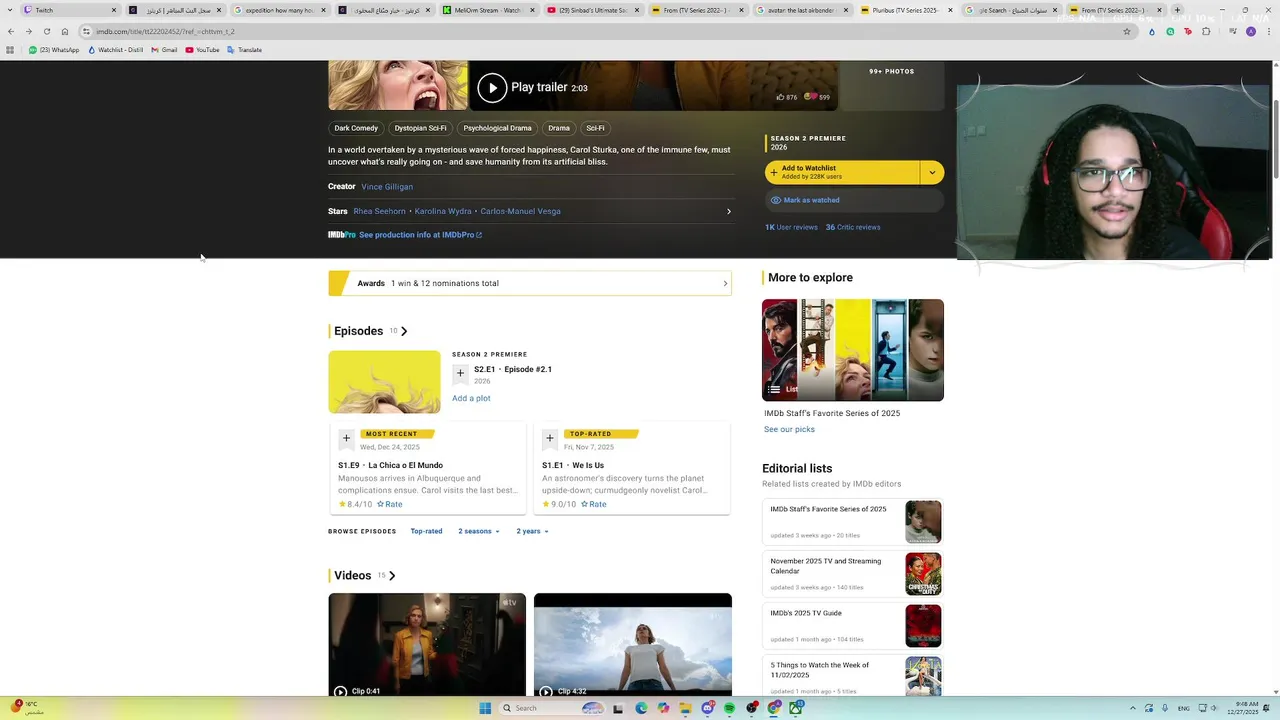The image size is (1280, 720).
Task: Click the Psychological Drama genre chip
Action: point(497,128)
